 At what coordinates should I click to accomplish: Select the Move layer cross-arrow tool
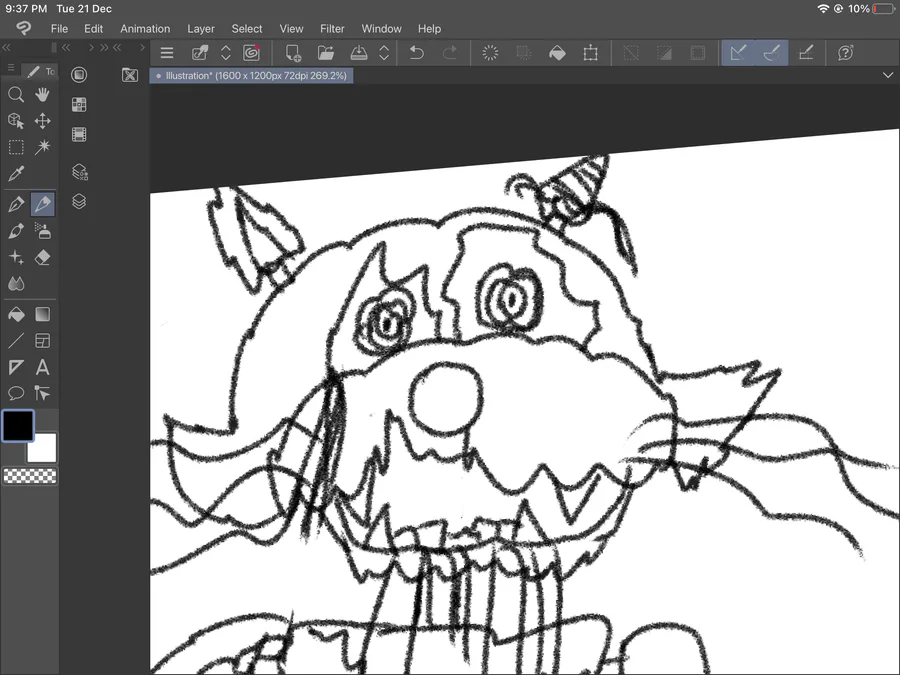(x=42, y=121)
